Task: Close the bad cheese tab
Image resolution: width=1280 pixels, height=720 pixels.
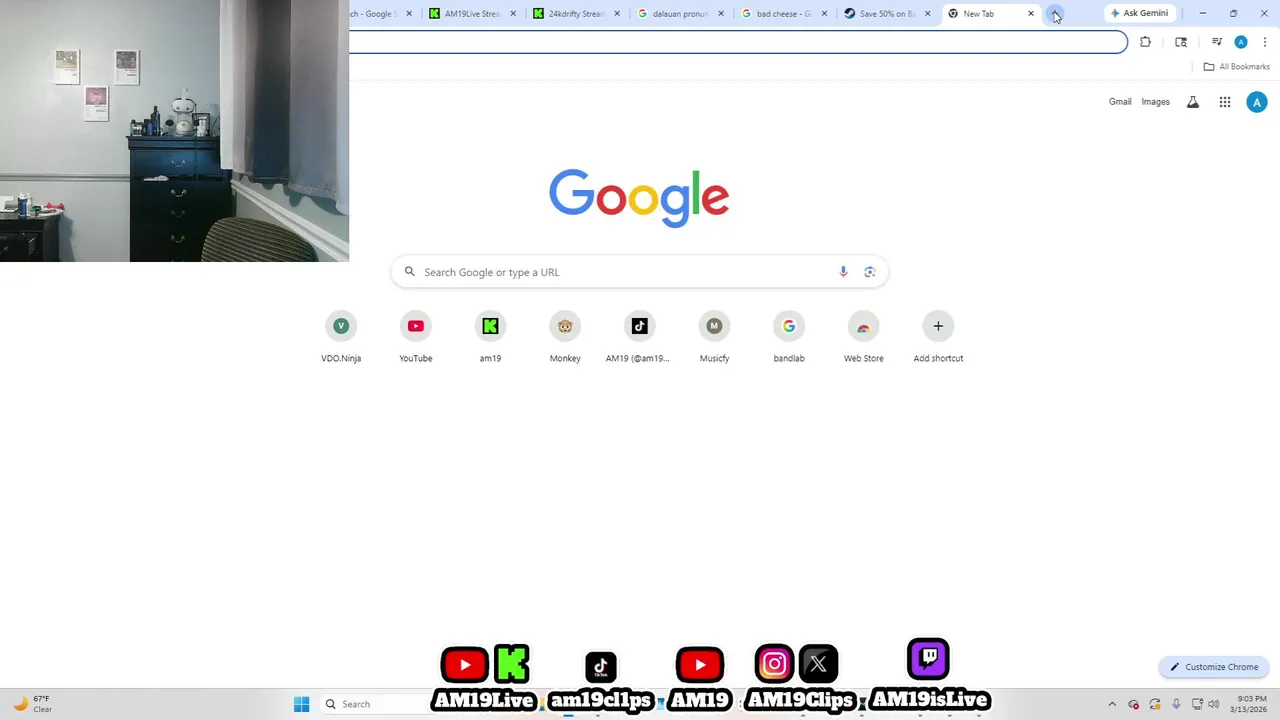Action: point(824,14)
